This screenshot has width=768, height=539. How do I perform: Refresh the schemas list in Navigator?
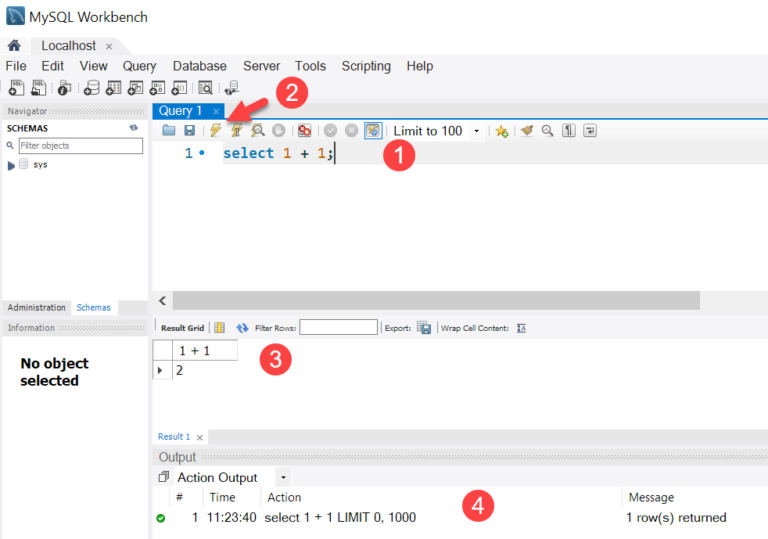click(x=134, y=128)
